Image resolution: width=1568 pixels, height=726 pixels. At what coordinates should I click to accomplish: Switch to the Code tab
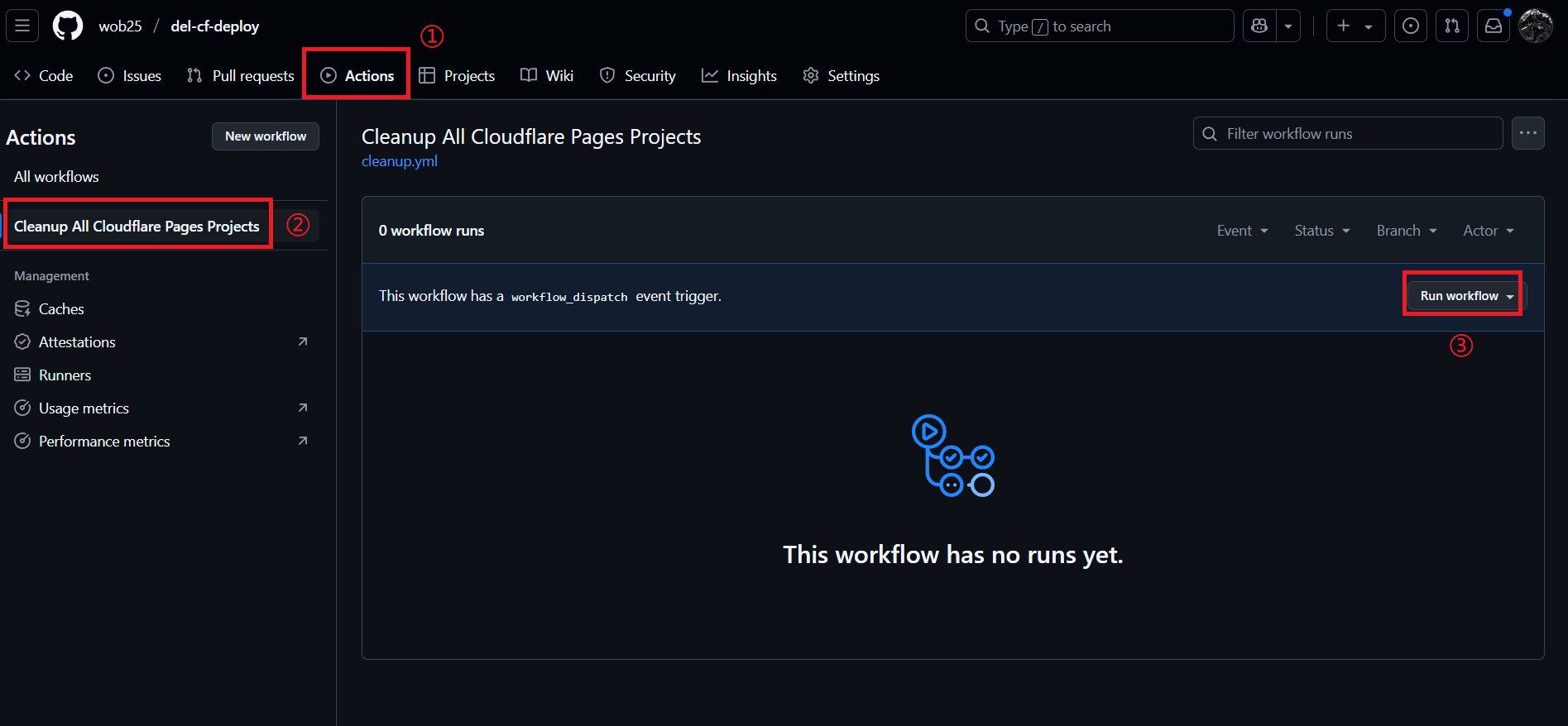44,75
